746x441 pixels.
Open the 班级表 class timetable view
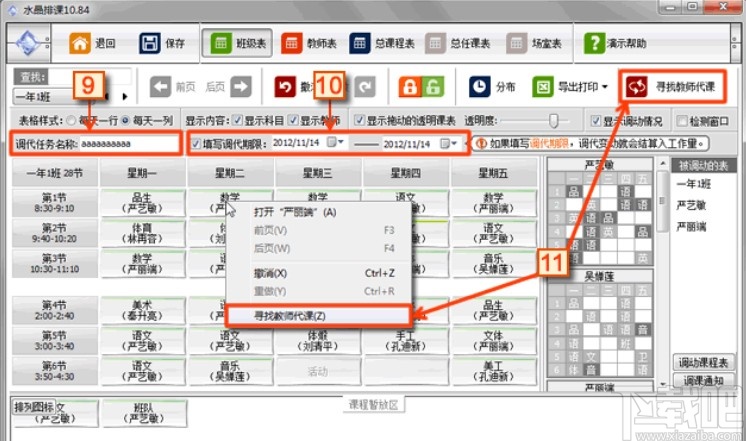[x=237, y=43]
